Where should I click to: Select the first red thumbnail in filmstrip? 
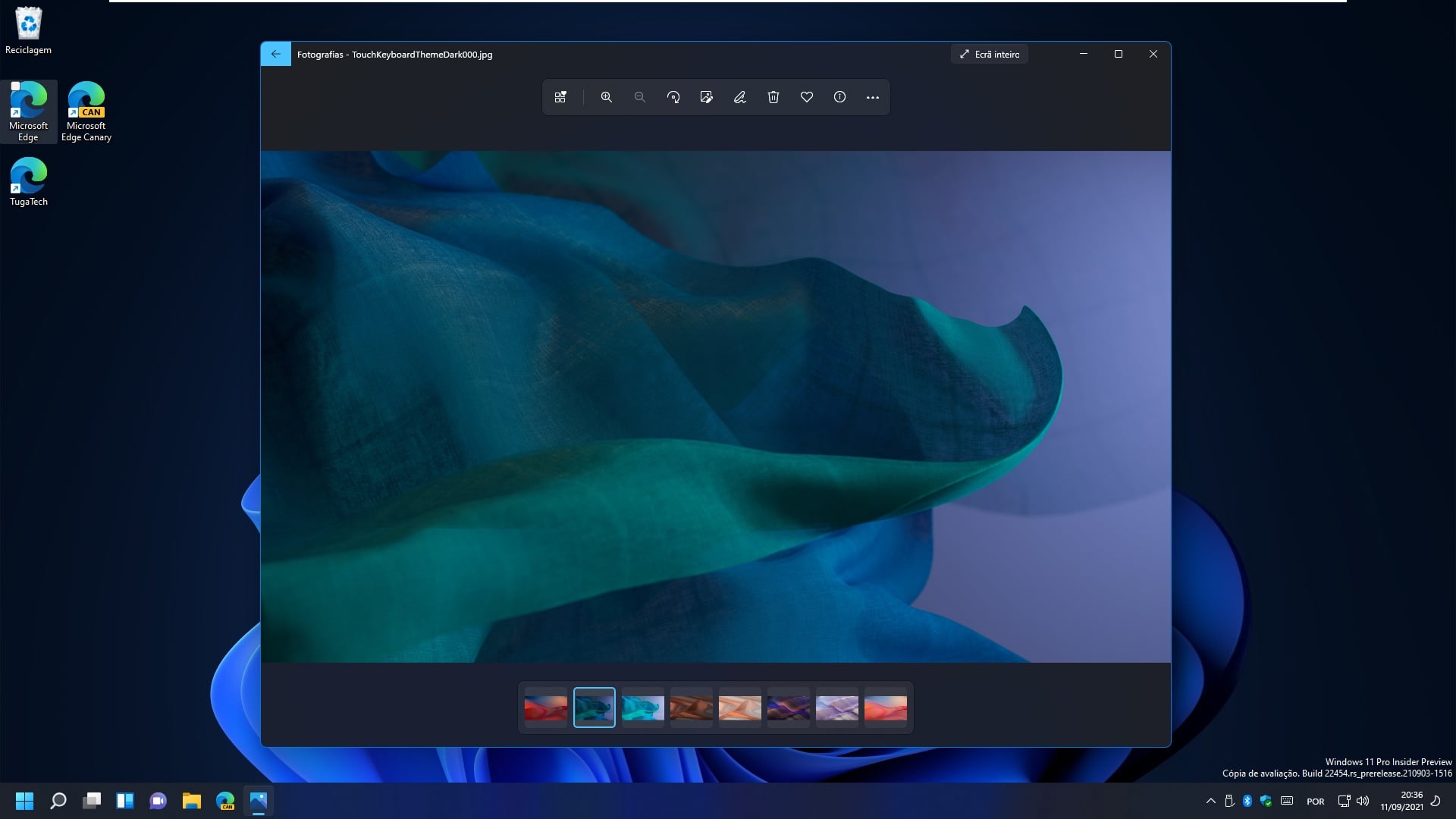point(546,708)
